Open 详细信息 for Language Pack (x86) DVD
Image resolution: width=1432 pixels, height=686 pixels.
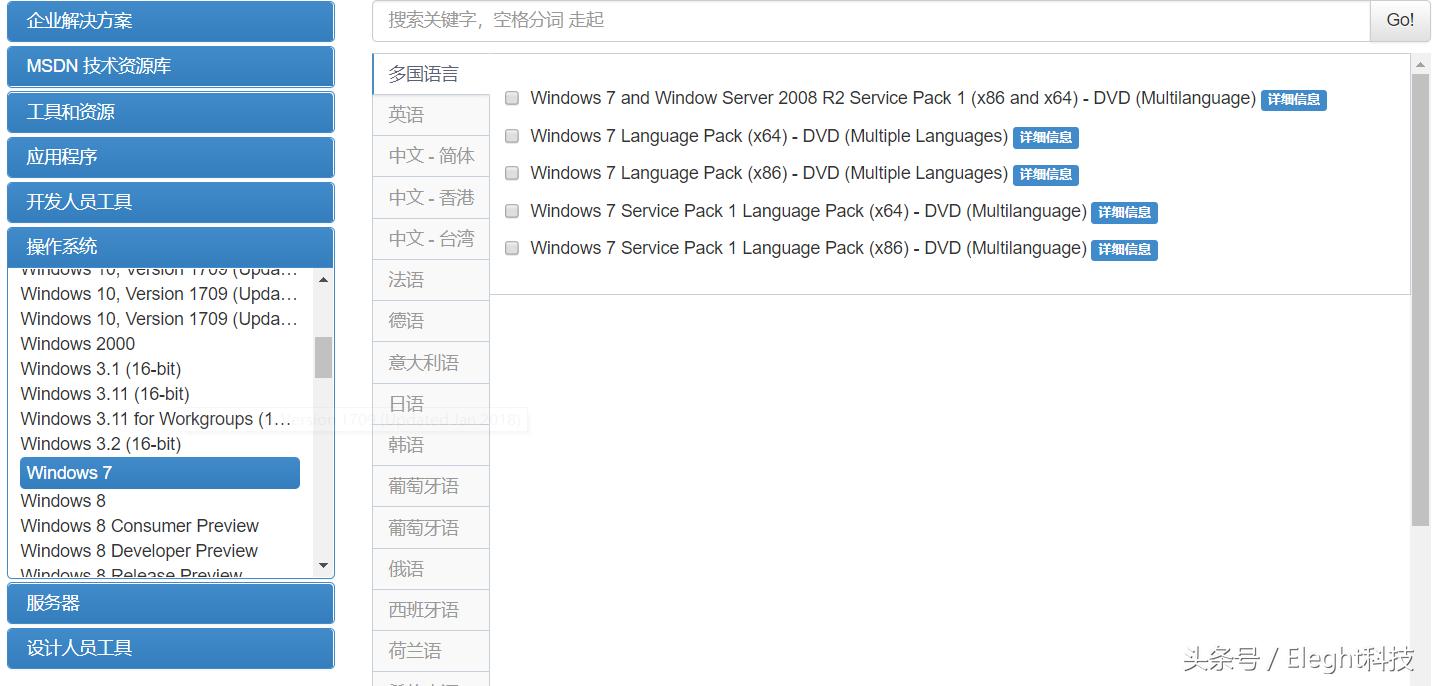[1046, 174]
